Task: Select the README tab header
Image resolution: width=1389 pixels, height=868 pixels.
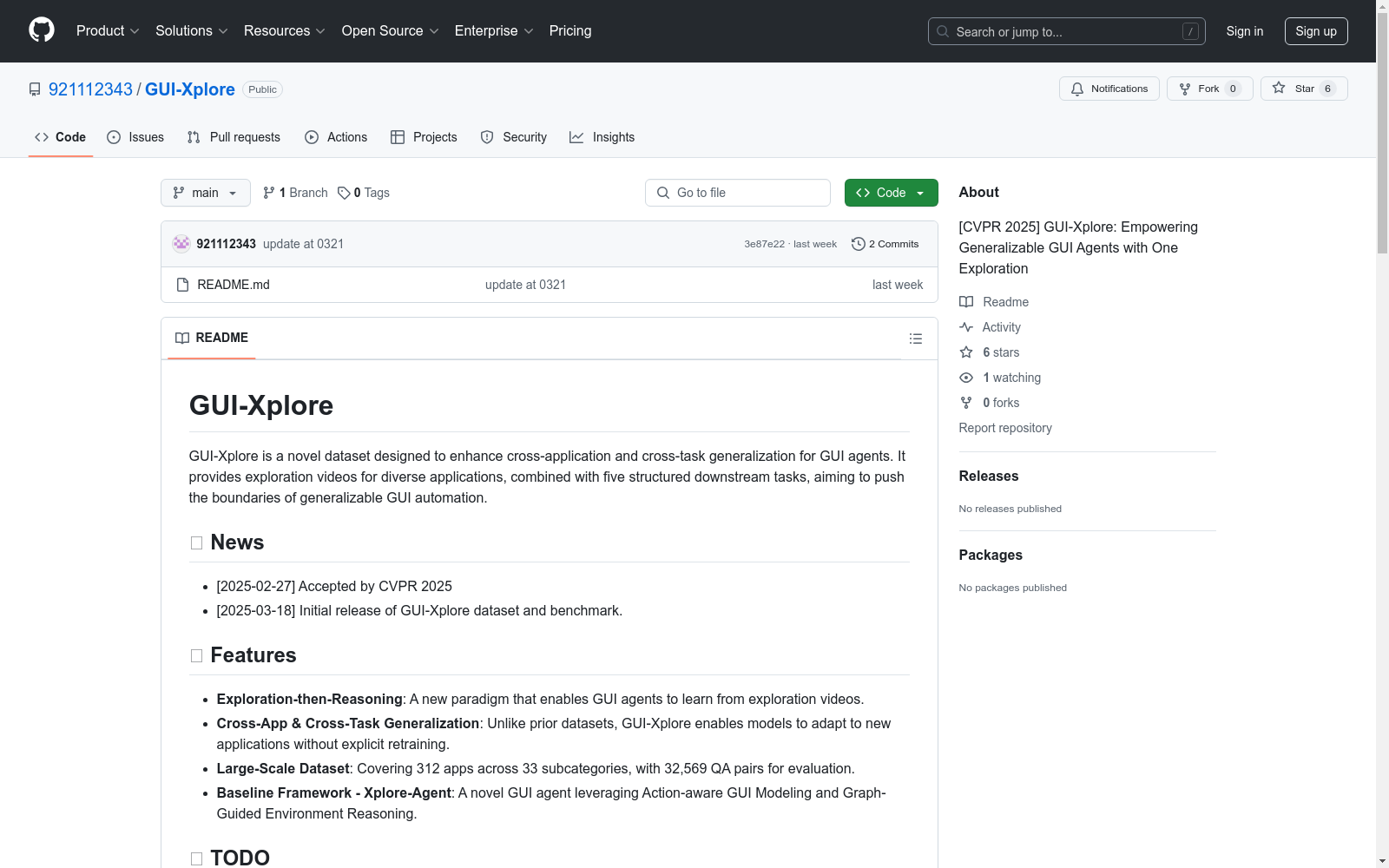Action: (x=212, y=338)
